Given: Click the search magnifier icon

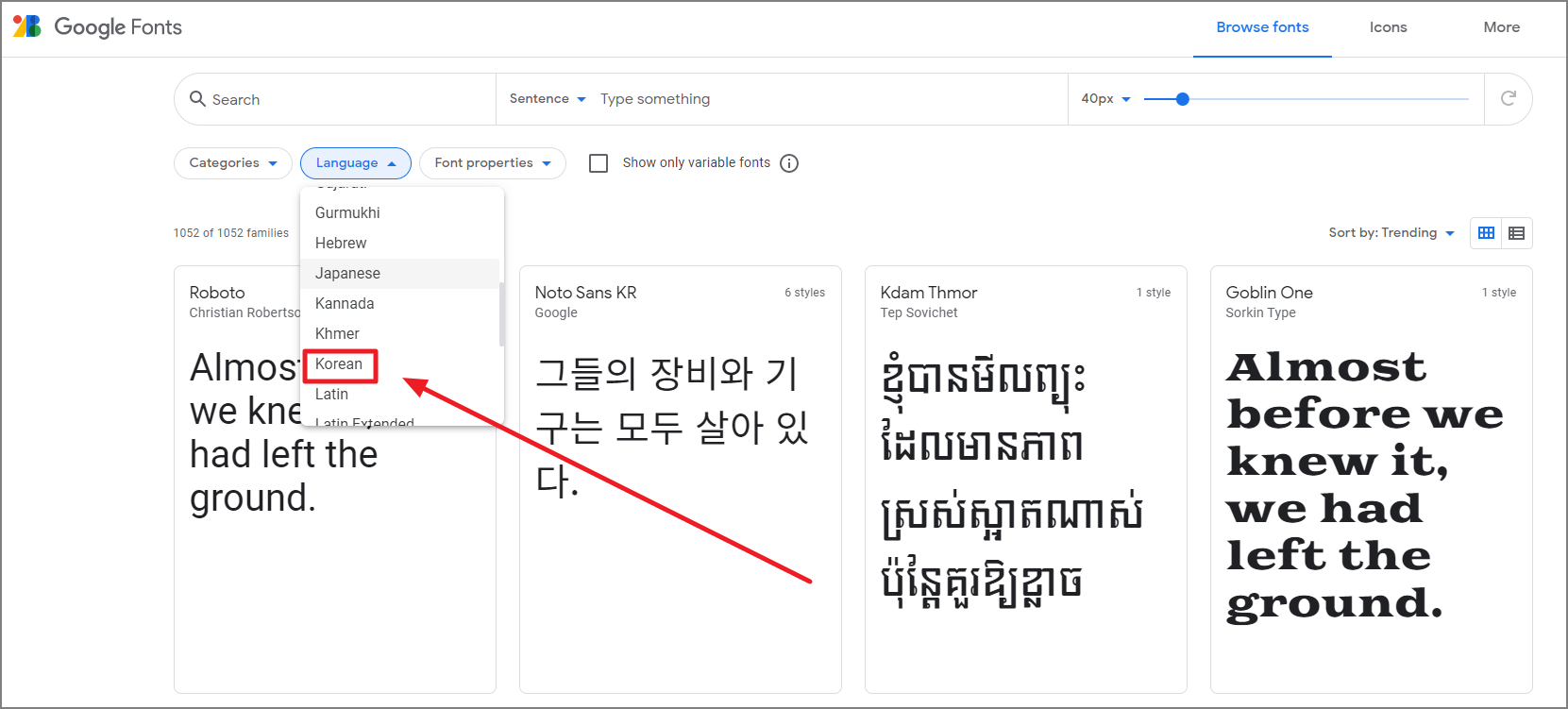Looking at the screenshot, I should (x=197, y=99).
